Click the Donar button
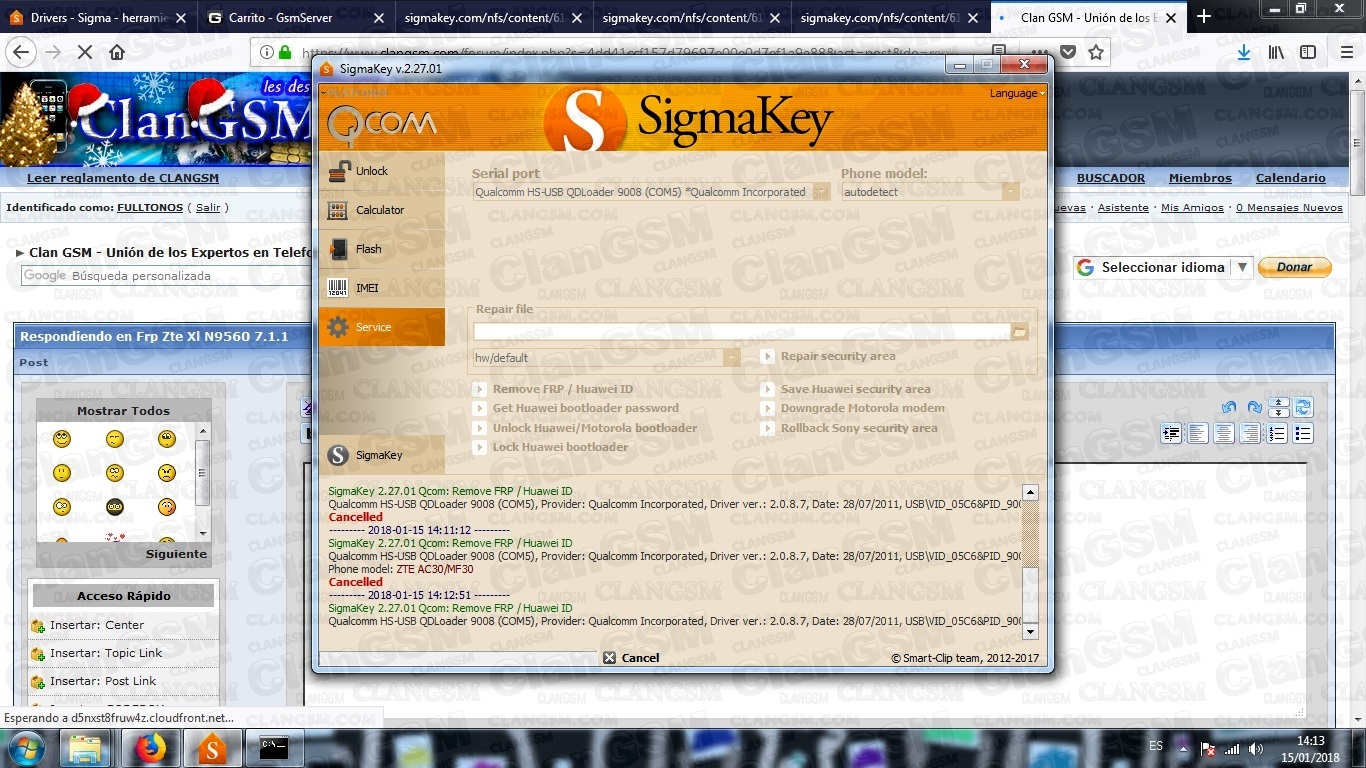This screenshot has height=768, width=1366. coord(1294,267)
